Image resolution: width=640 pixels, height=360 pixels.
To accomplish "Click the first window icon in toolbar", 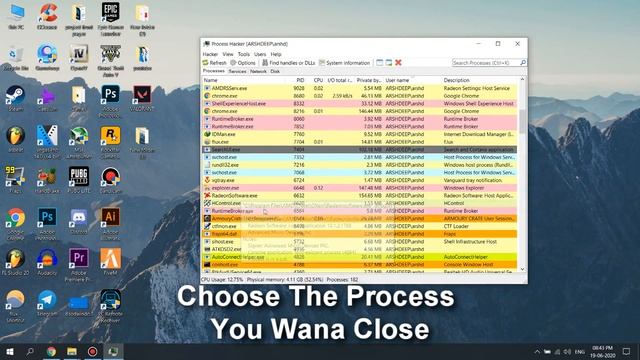I will pyautogui.click(x=380, y=62).
